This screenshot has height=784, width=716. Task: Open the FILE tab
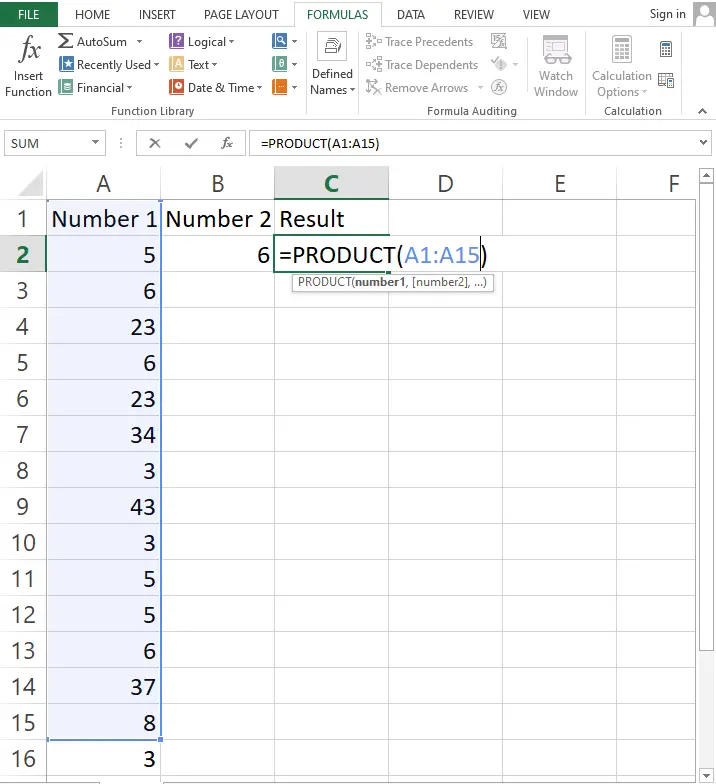tap(29, 15)
